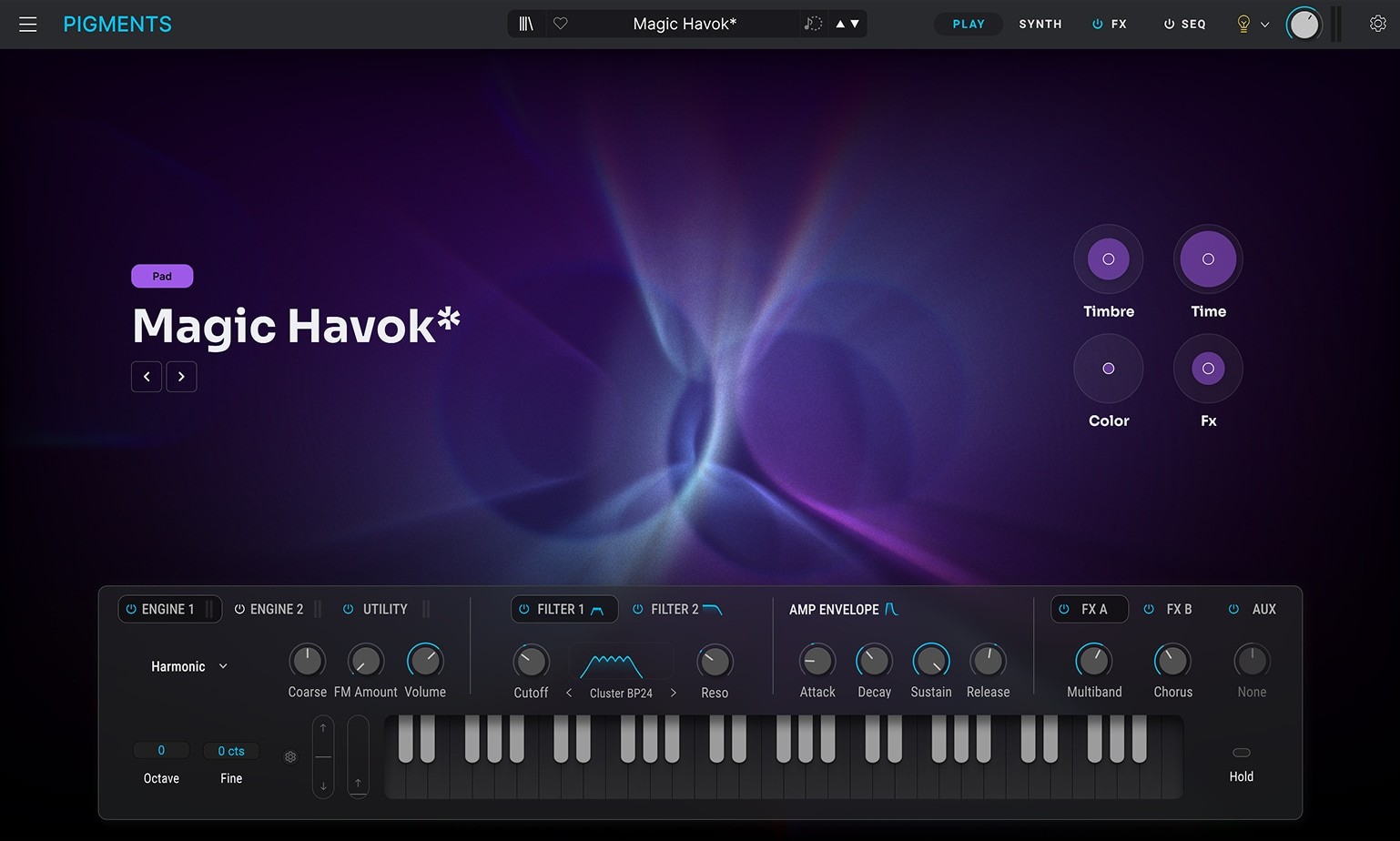
Task: Toggle the Hold switch
Action: click(1242, 753)
